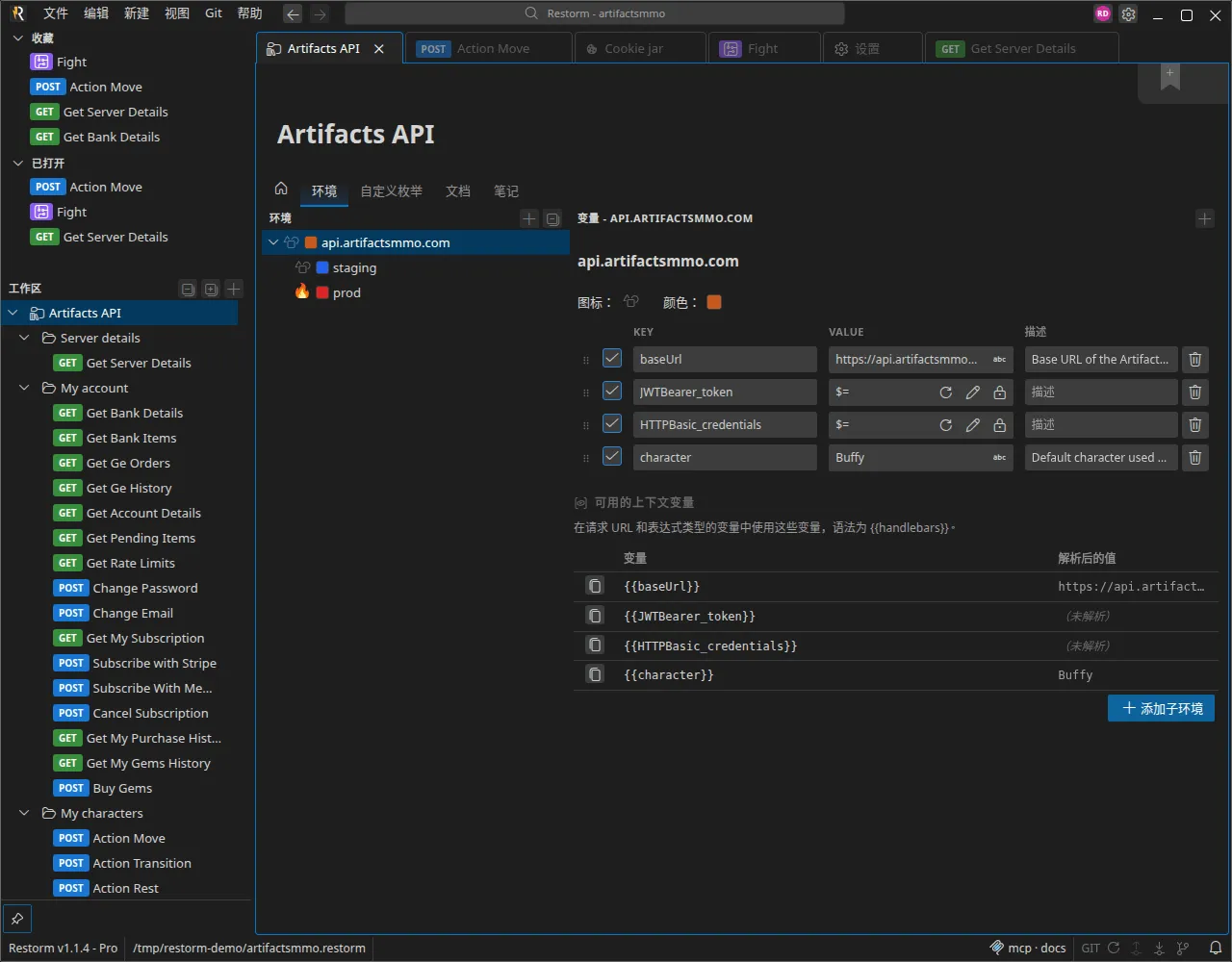The height and width of the screenshot is (962, 1232).
Task: Uncheck the character variable checkbox
Action: [612, 457]
